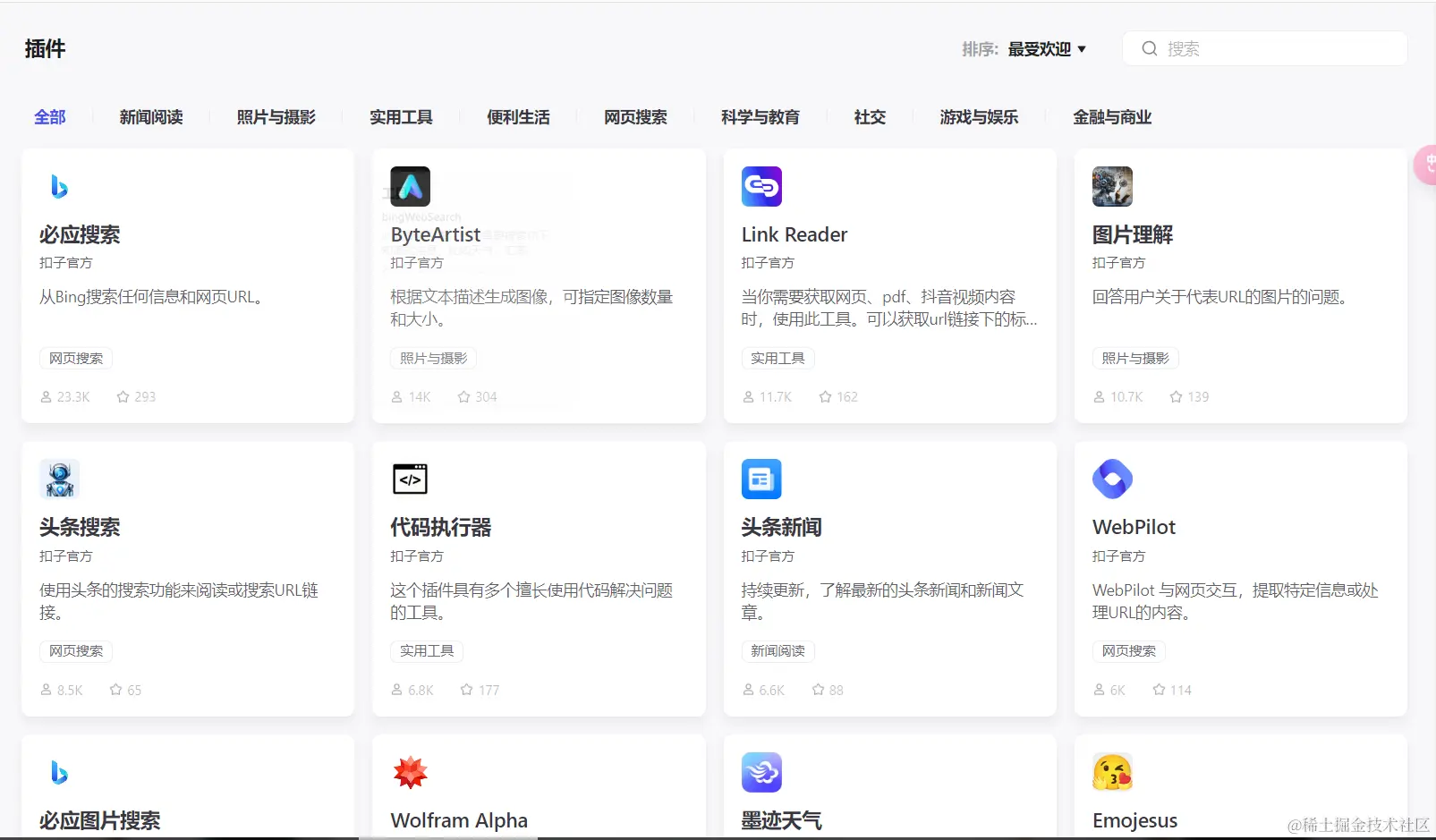1436x840 pixels.
Task: Go to the 便利生活 tab
Action: [x=518, y=117]
